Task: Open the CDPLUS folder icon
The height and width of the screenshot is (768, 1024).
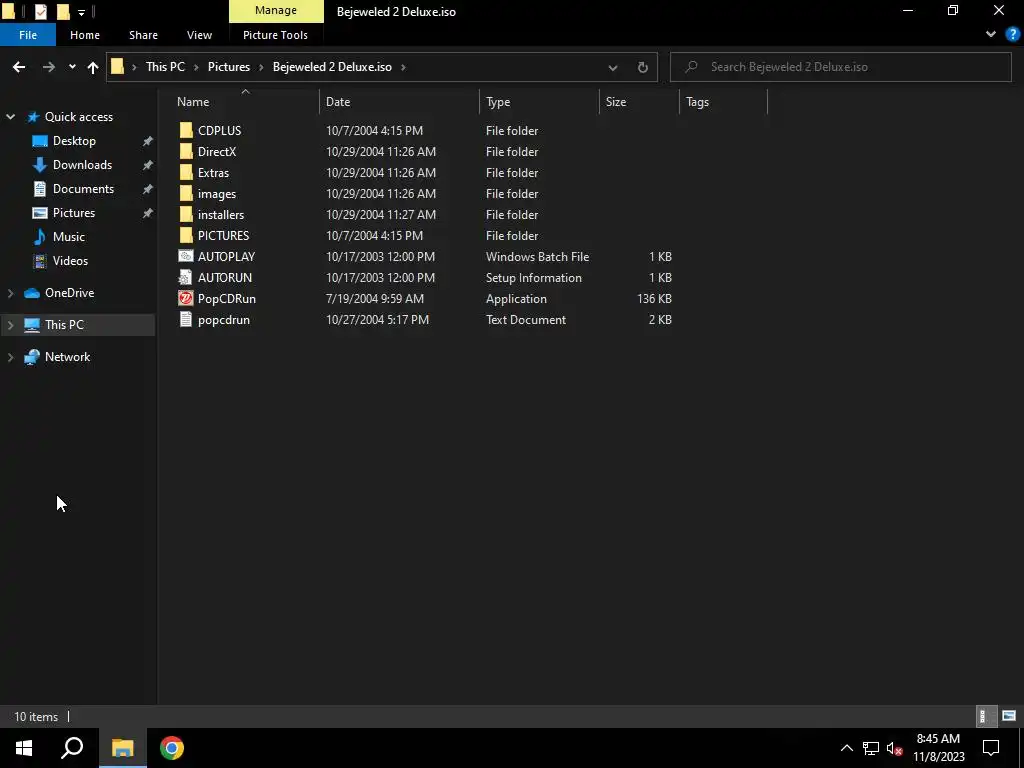Action: click(x=186, y=131)
